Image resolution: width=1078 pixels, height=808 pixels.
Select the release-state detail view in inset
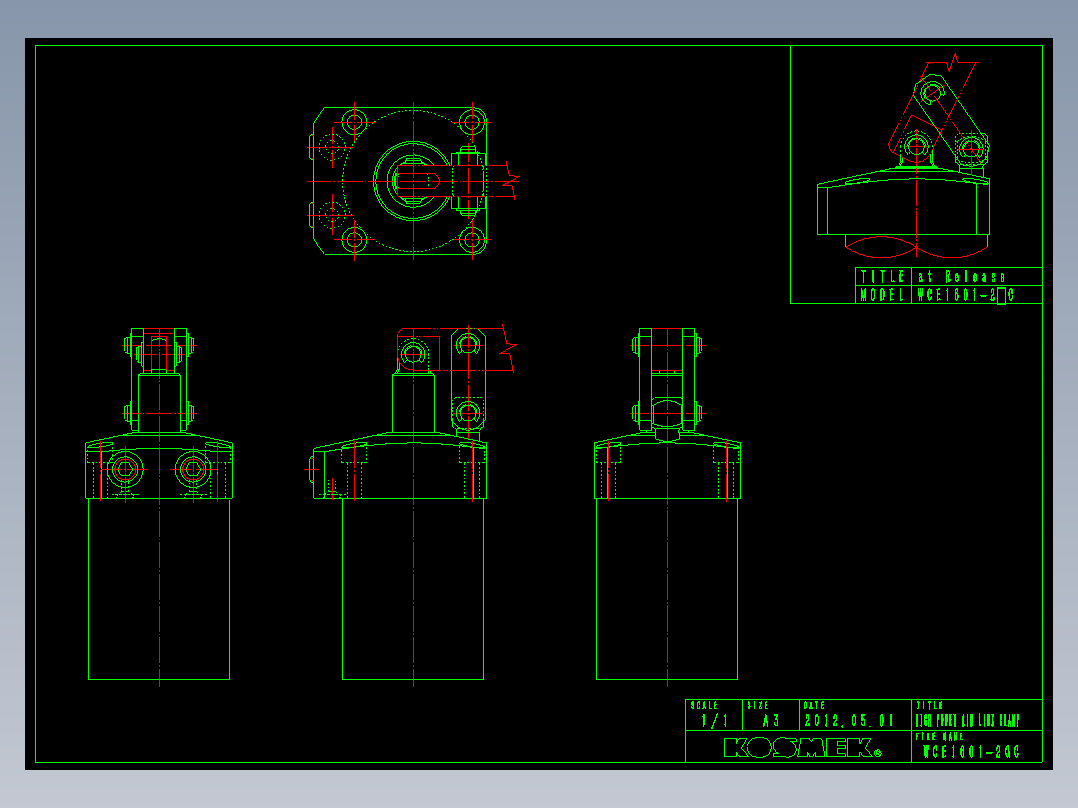click(x=903, y=155)
